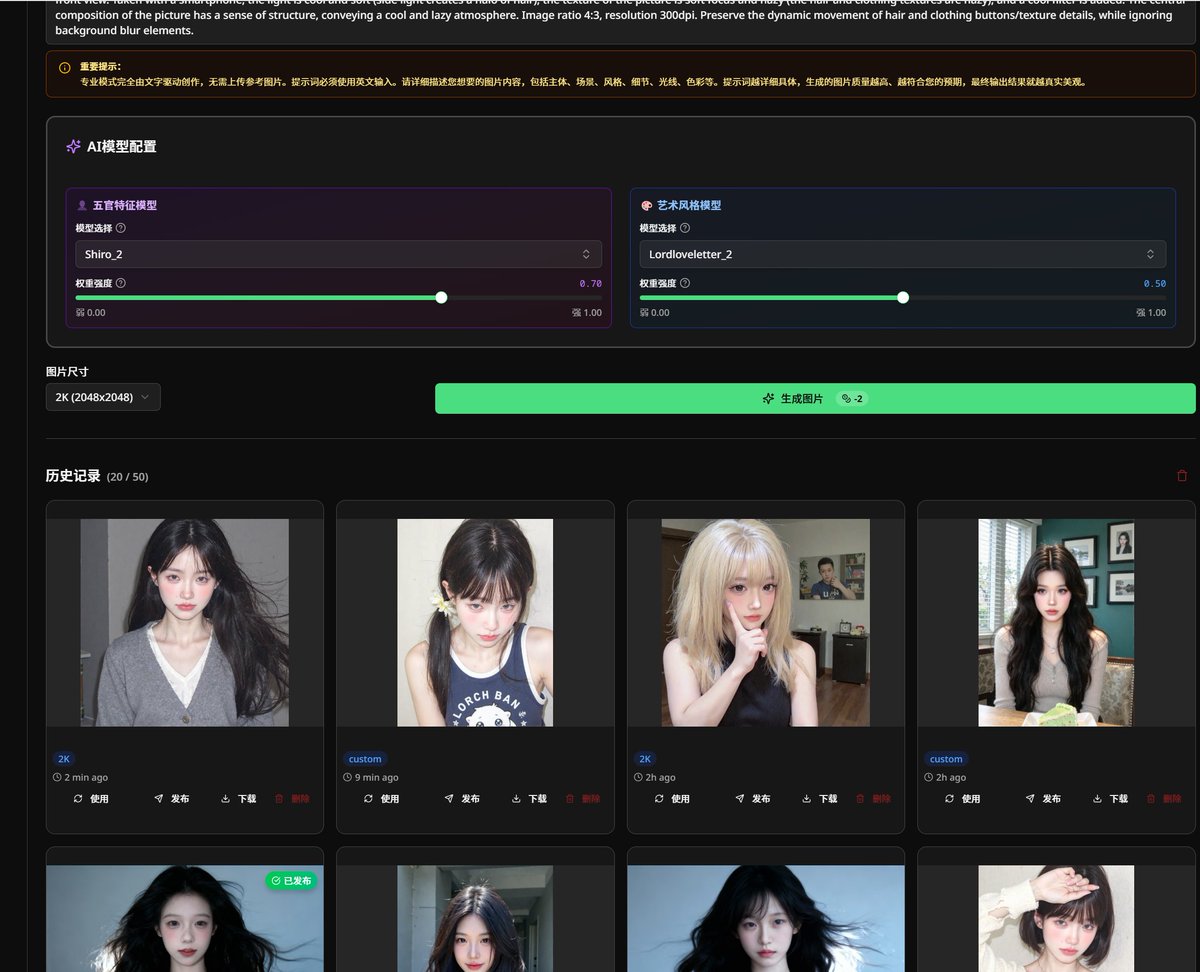Click 发布 on the blonde-hair image card
Screen dimensions: 1200x972
(753, 799)
